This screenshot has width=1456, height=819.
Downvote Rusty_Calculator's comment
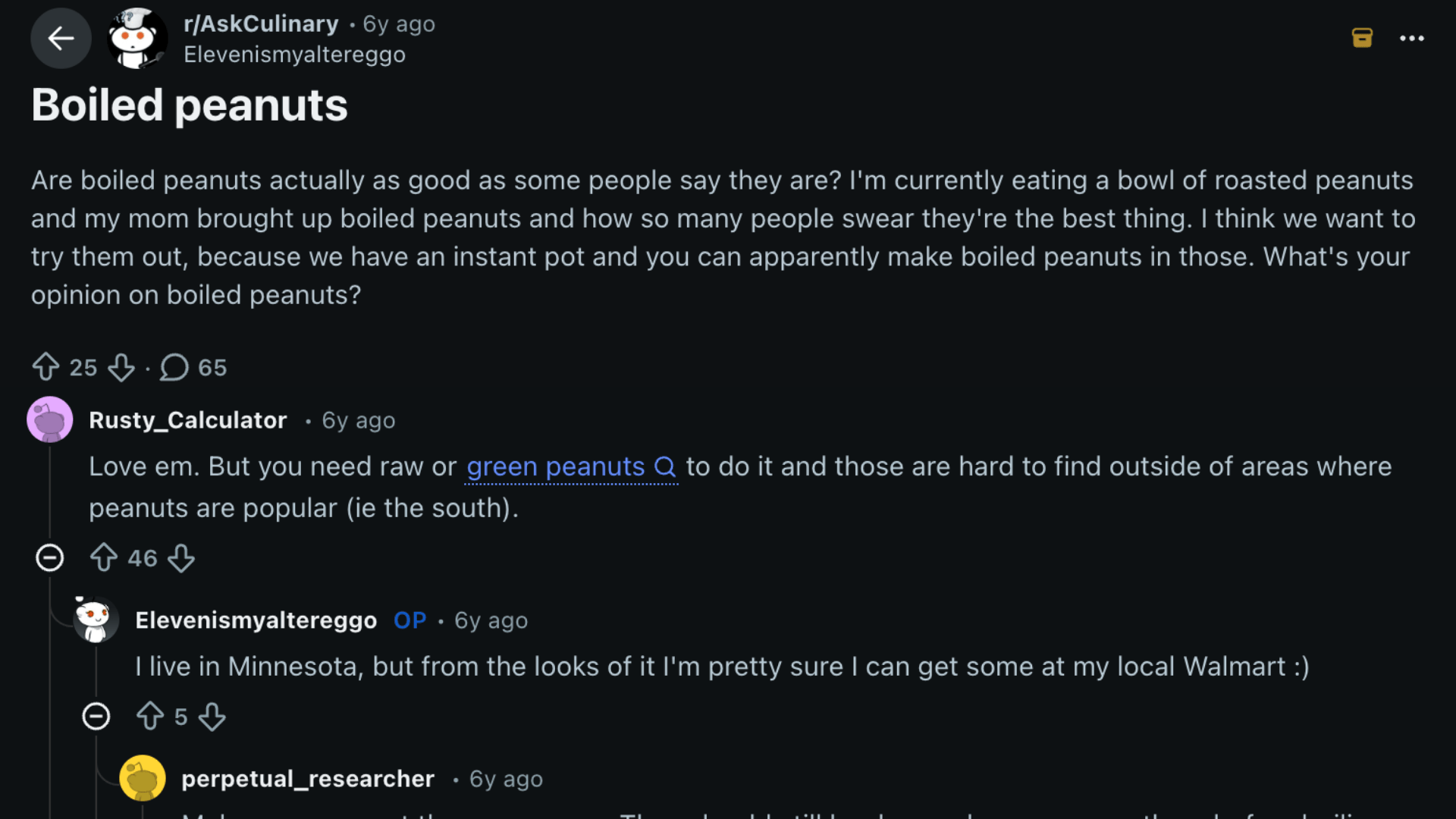pyautogui.click(x=181, y=558)
